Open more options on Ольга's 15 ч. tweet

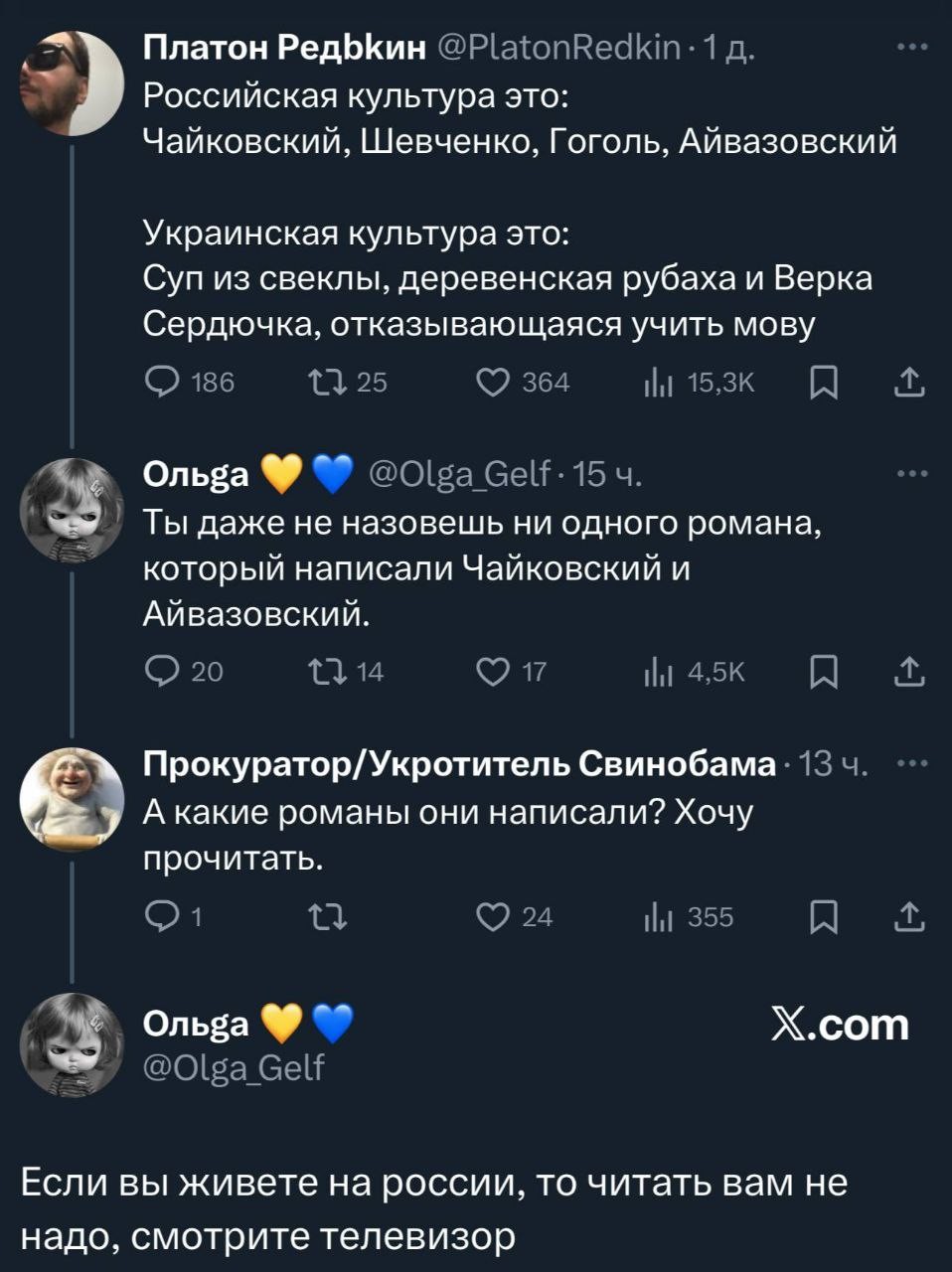tap(911, 475)
